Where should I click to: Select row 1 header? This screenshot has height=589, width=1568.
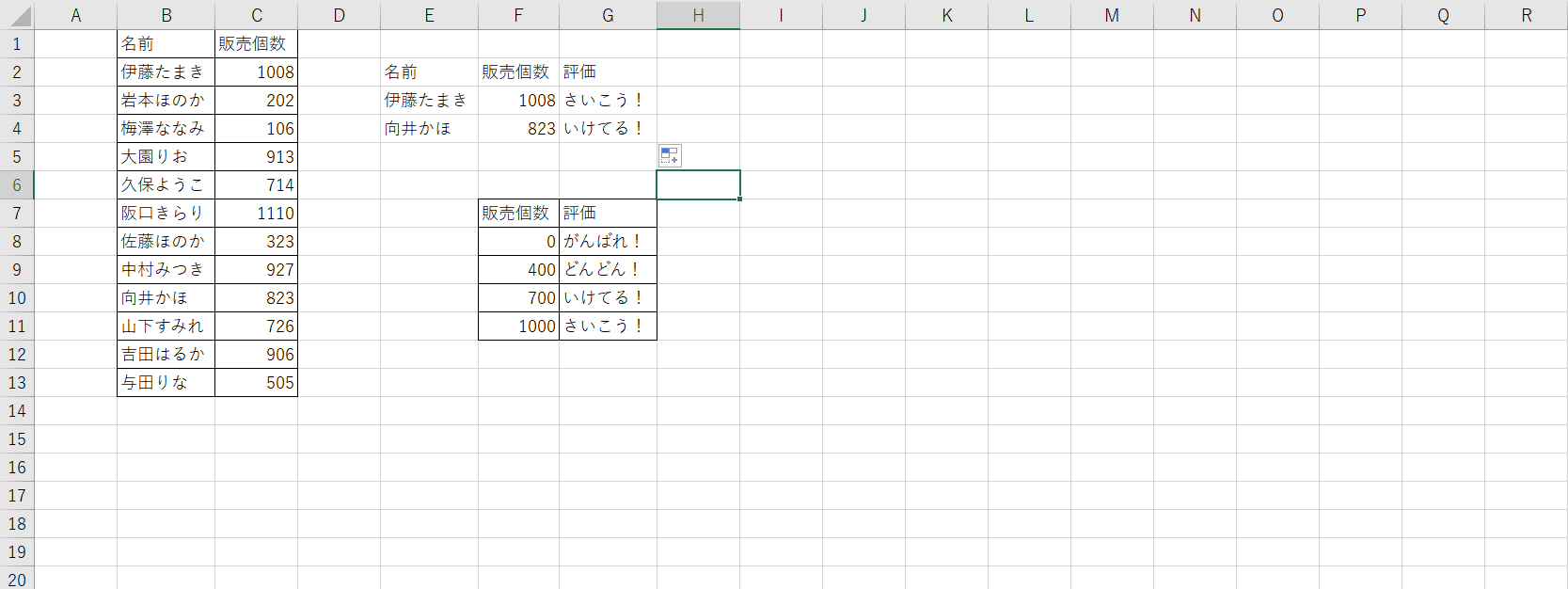[17, 44]
